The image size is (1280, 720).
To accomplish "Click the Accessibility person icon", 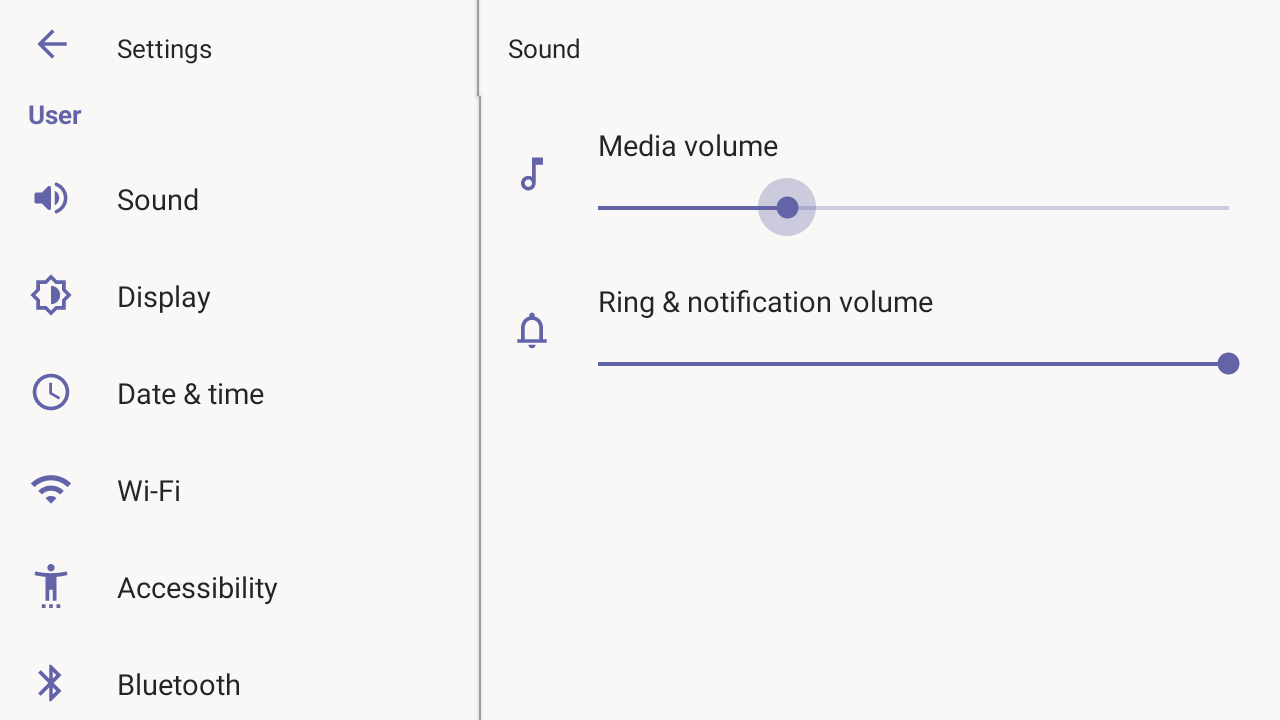I will [50, 586].
